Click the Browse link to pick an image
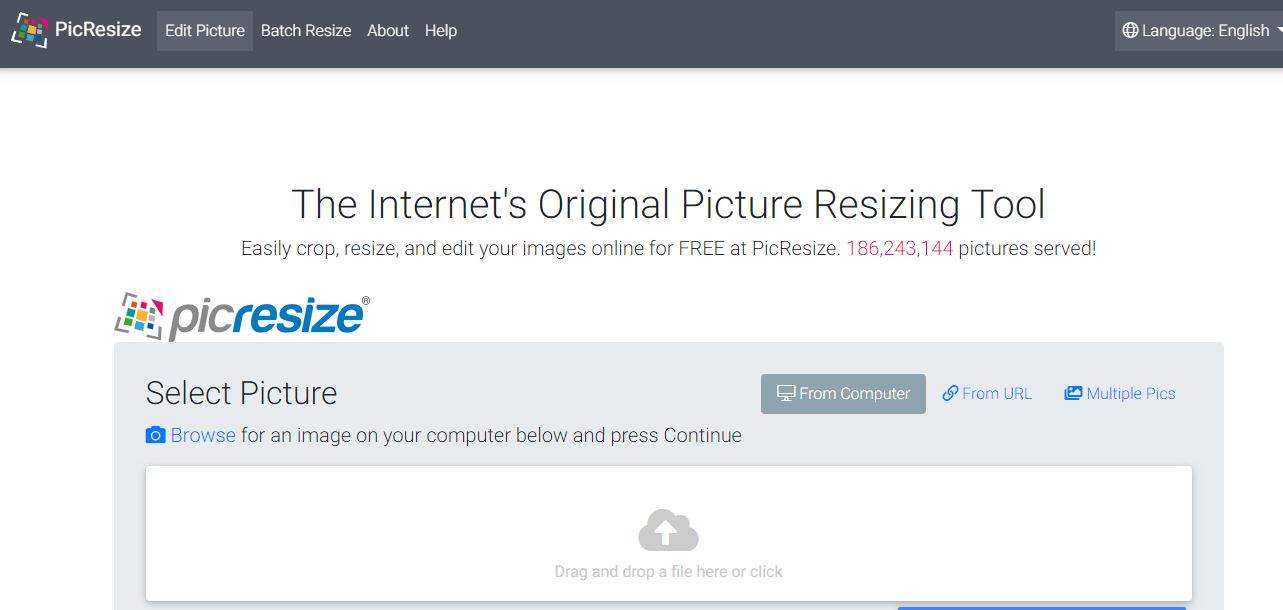 [x=203, y=436]
